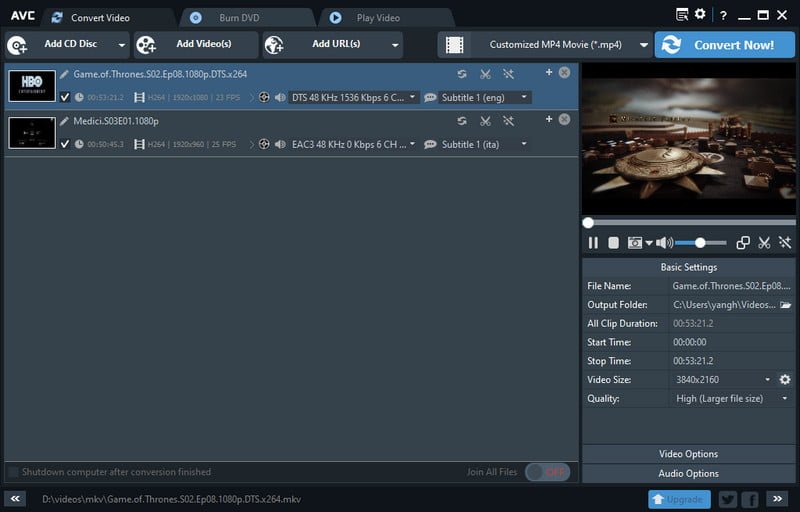Click the preview seek bar handle
This screenshot has width=800, height=512.
click(588, 223)
